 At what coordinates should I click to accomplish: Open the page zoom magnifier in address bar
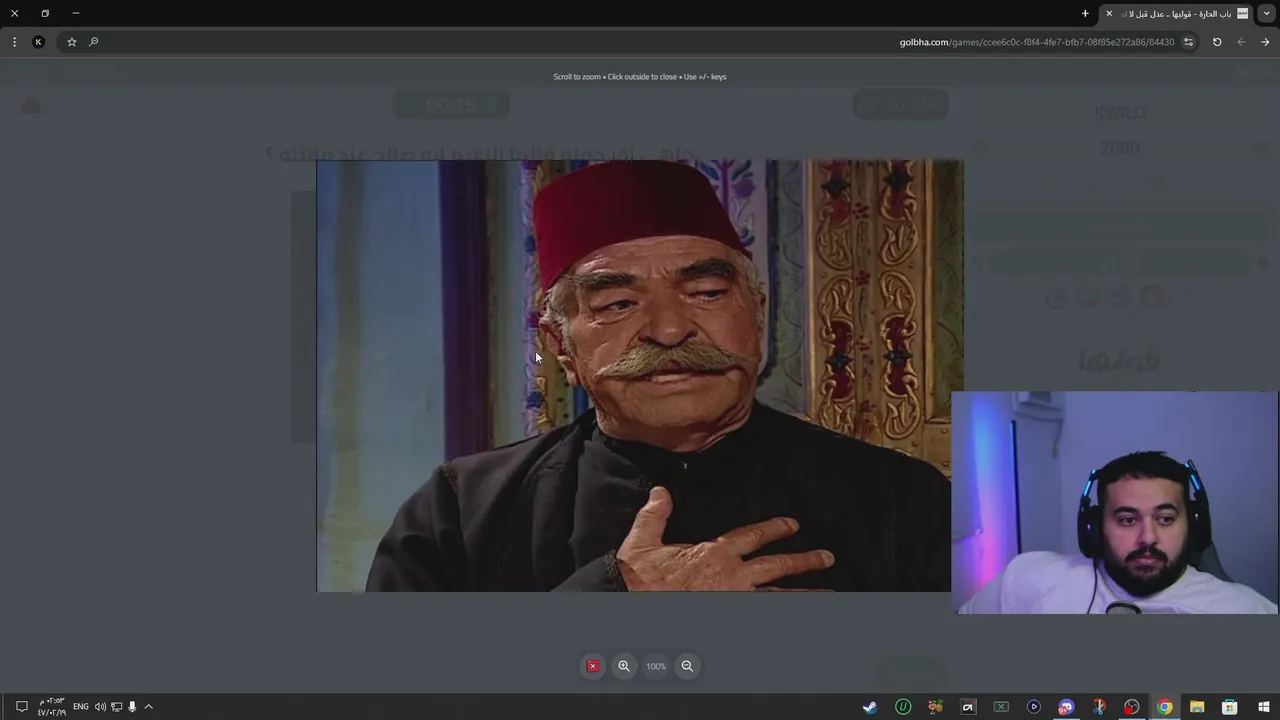[x=94, y=42]
